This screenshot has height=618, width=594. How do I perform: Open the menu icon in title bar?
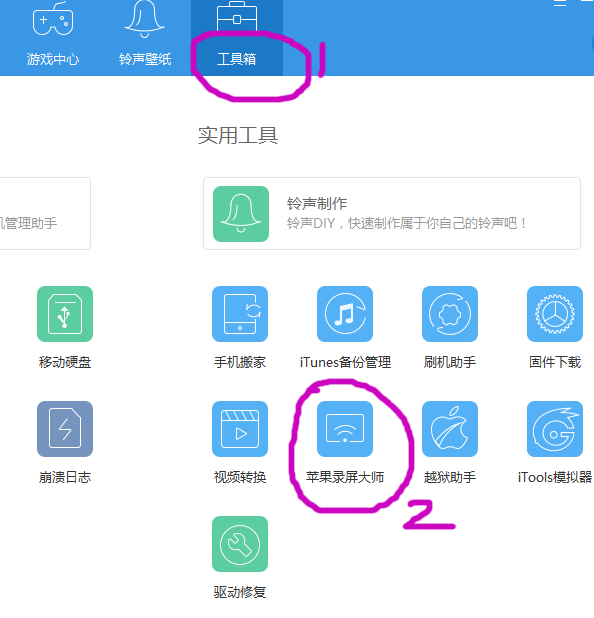click(x=560, y=3)
